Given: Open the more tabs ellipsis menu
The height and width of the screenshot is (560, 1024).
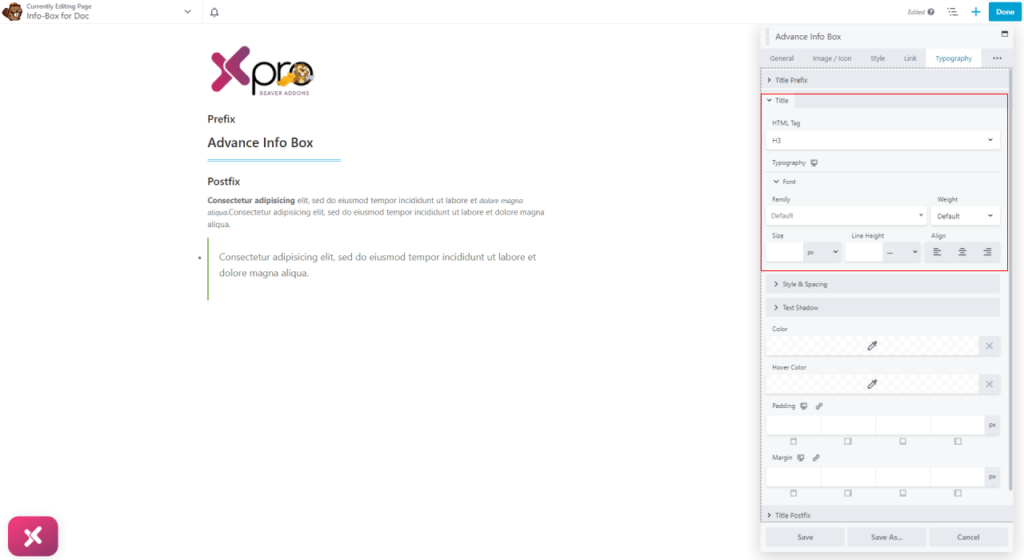Looking at the screenshot, I should 997,58.
